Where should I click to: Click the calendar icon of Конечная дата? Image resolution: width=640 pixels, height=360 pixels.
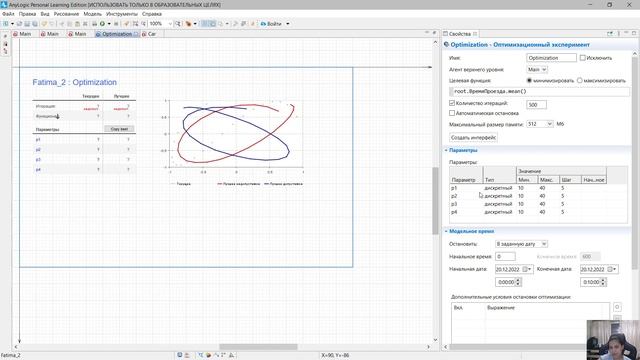(x=611, y=269)
